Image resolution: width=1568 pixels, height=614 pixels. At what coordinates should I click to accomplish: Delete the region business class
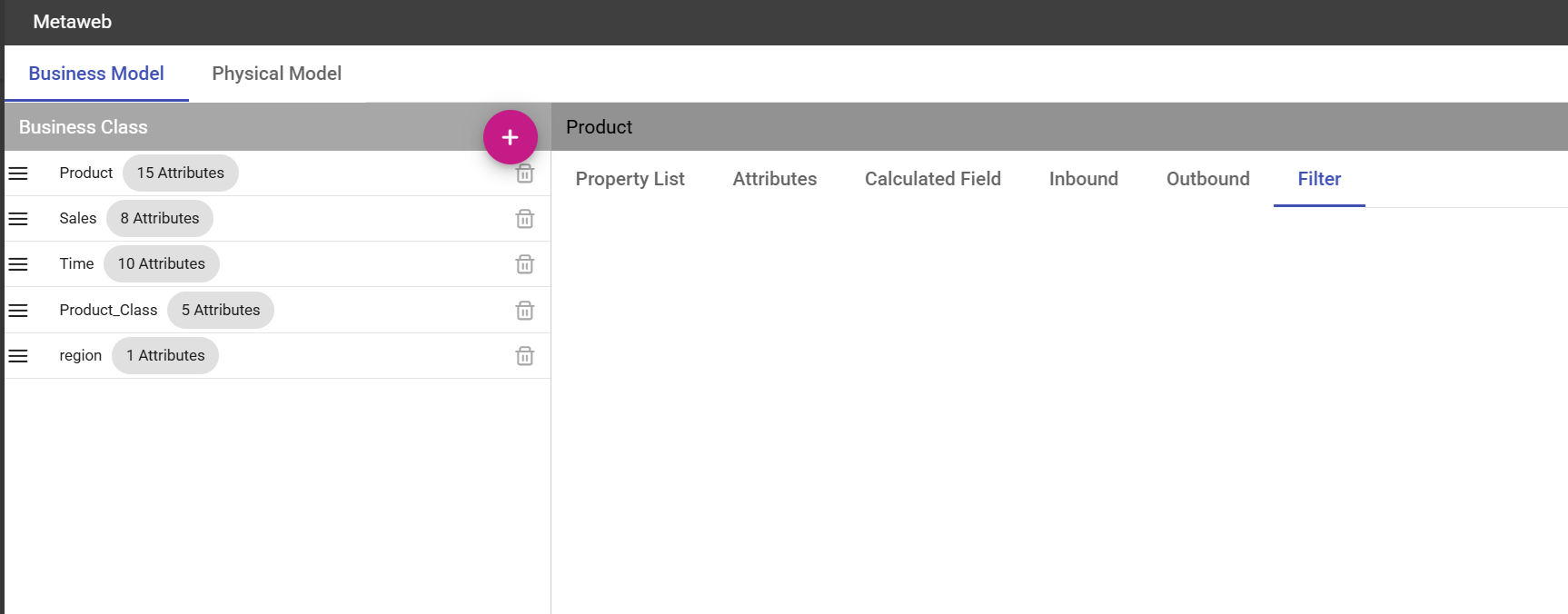pyautogui.click(x=525, y=356)
